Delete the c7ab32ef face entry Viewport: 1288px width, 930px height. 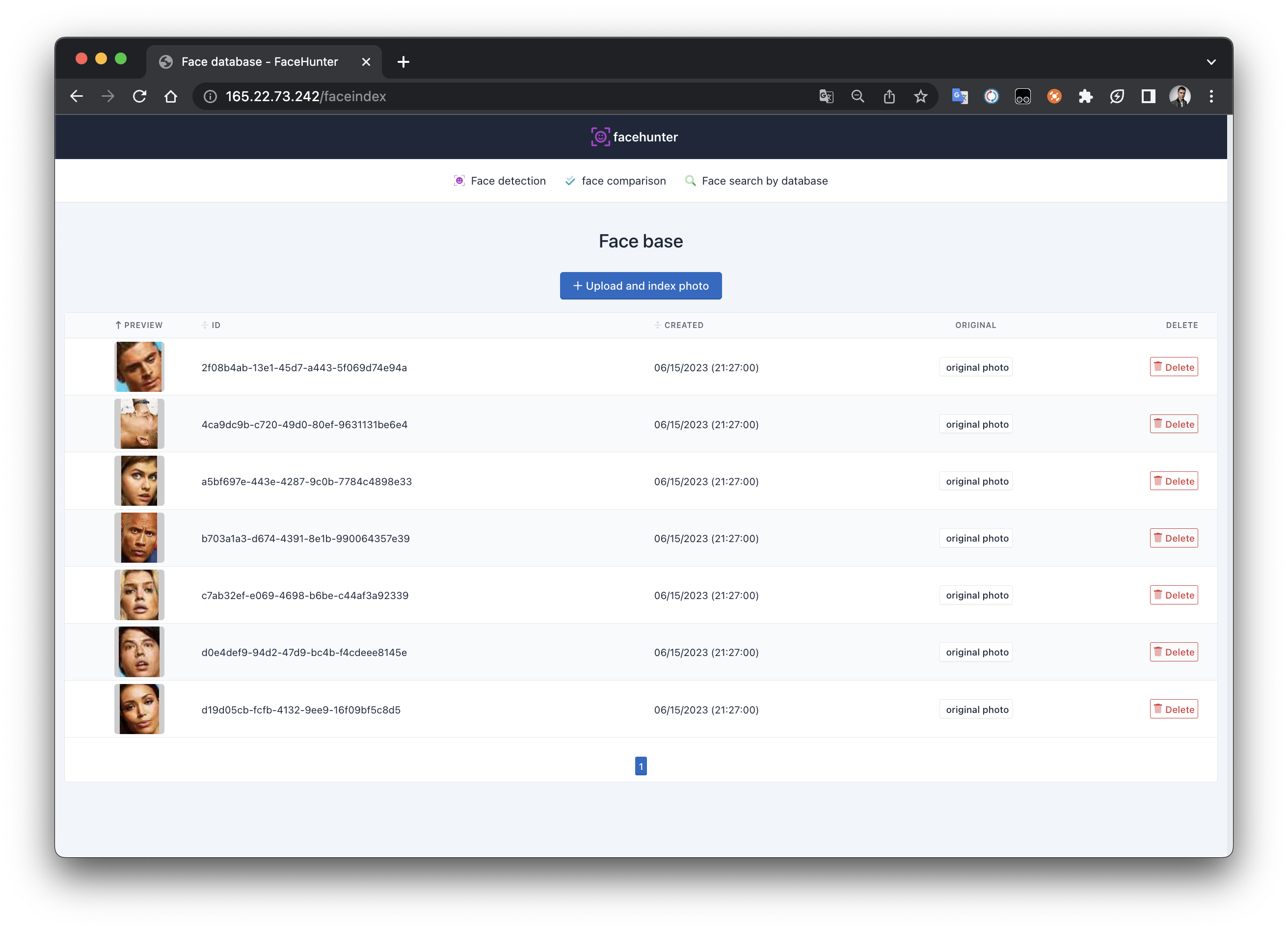point(1174,595)
